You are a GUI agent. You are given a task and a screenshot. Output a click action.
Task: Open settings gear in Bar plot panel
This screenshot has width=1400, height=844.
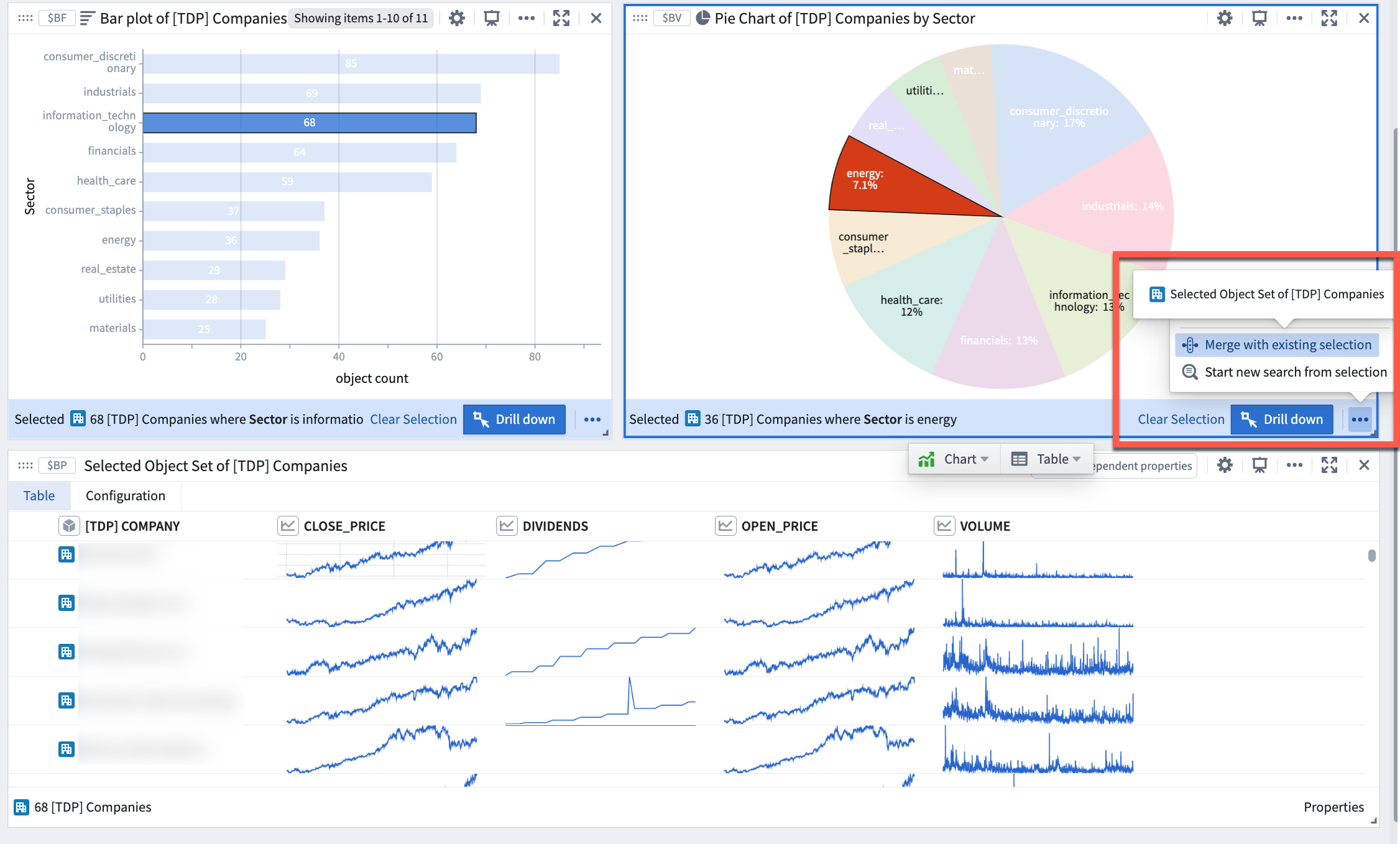(457, 19)
